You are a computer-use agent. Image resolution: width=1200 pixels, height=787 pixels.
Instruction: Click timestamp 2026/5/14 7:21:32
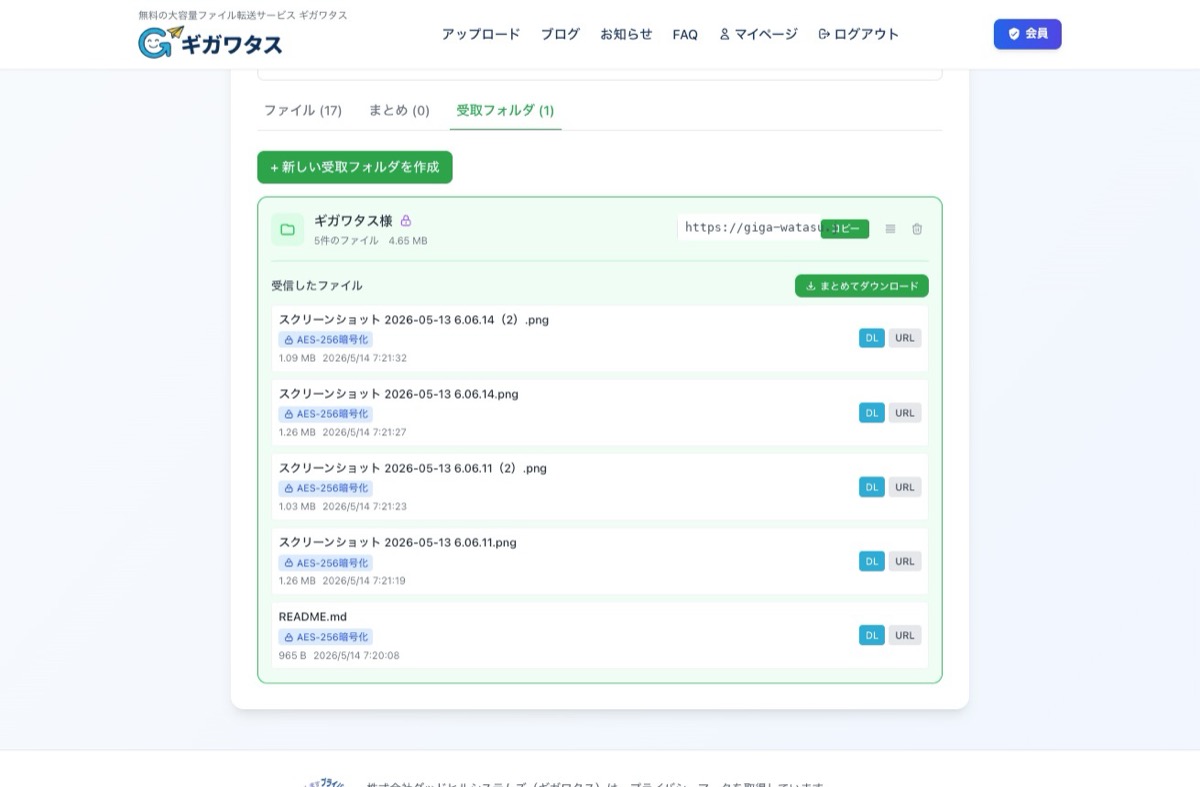[x=364, y=358]
